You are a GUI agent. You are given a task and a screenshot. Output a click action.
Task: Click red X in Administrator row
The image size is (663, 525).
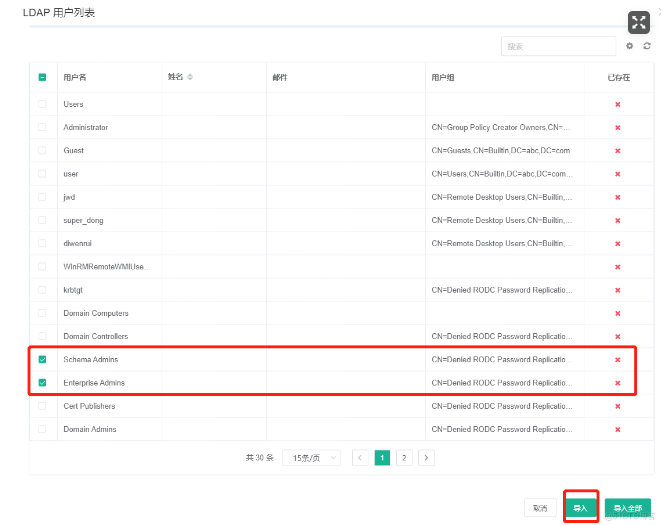618,128
